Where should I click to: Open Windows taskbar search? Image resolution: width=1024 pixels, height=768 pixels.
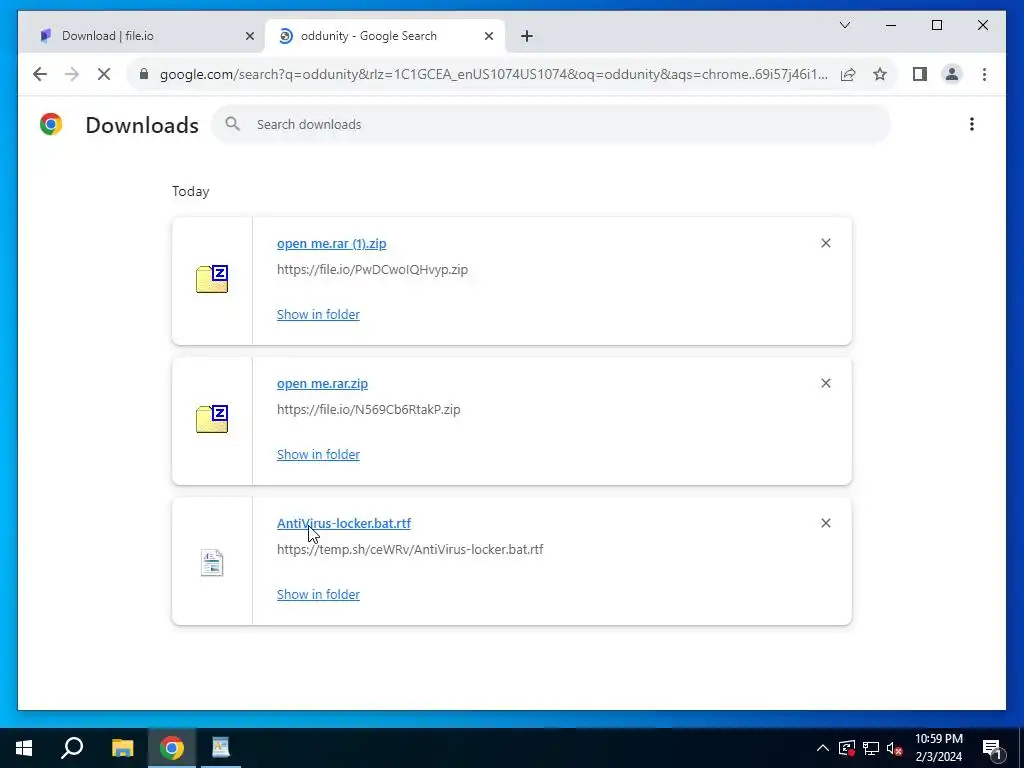(x=72, y=748)
